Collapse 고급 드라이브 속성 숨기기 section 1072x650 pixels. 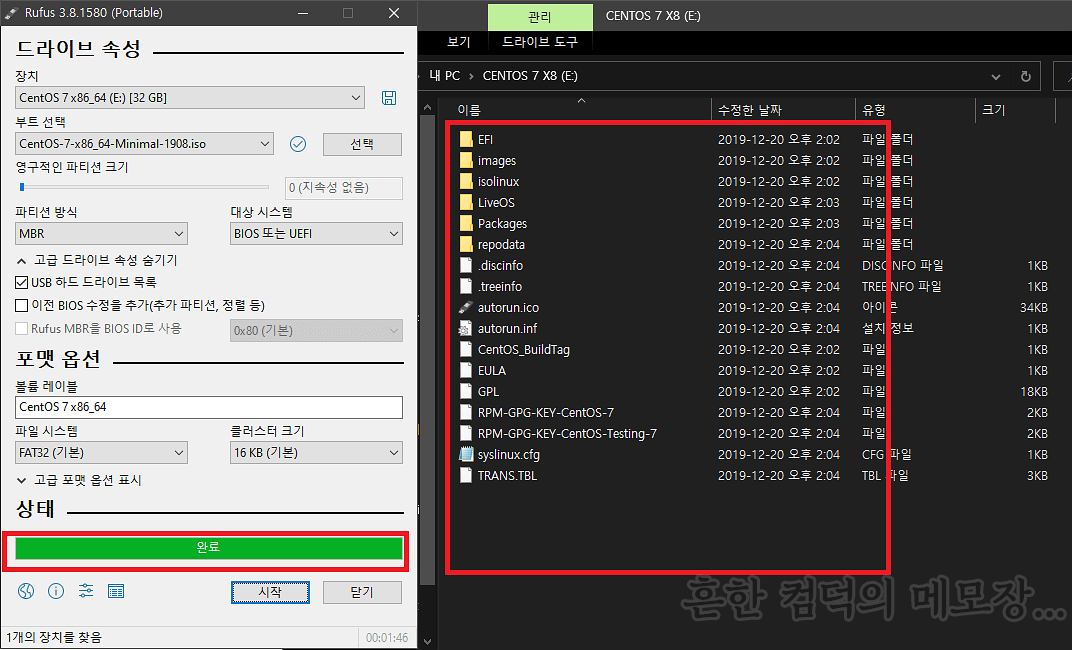pos(96,260)
